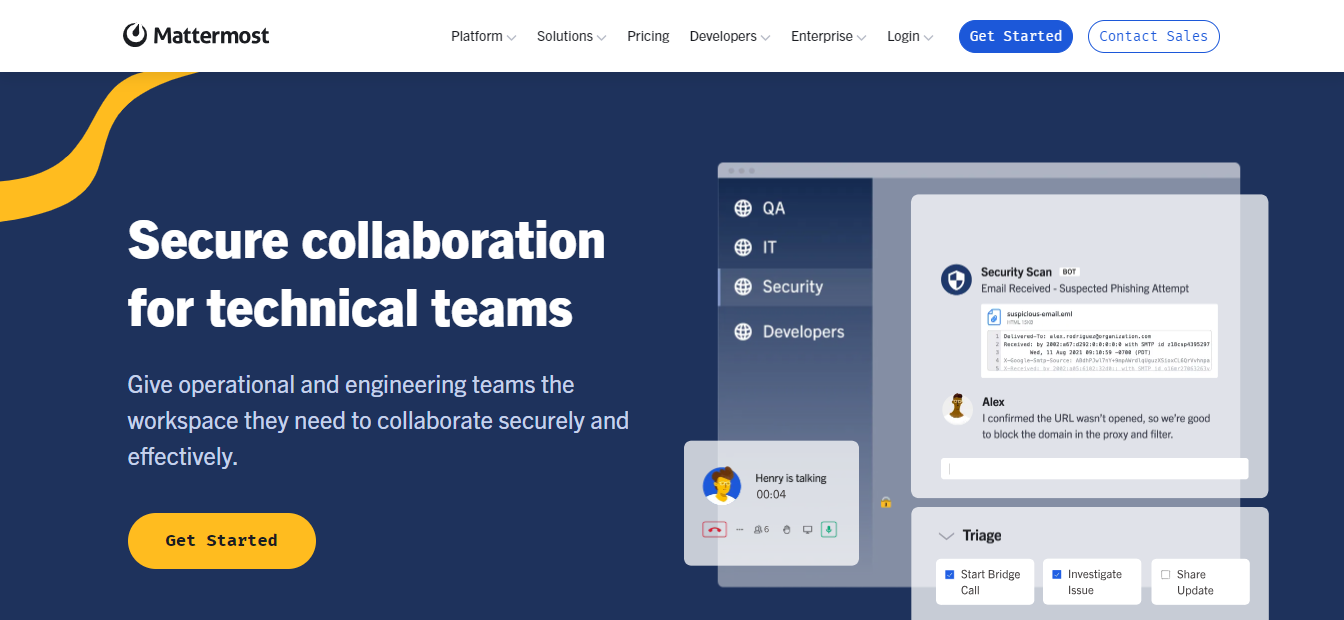Go to the Pricing page
1344x620 pixels.
[648, 36]
